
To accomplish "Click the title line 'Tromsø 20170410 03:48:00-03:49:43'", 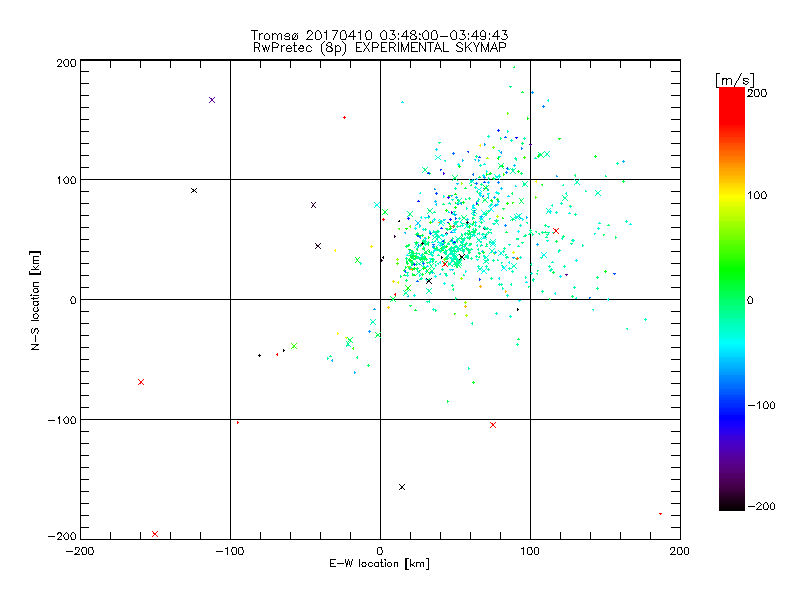I will click(x=379, y=35).
